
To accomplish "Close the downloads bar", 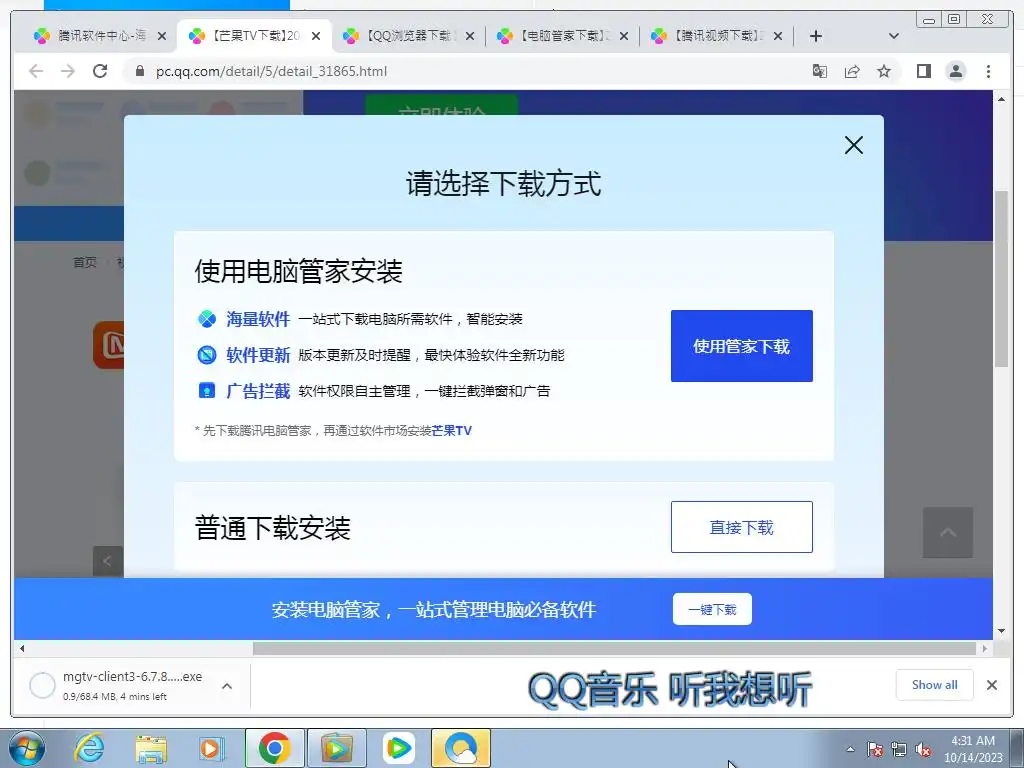I will [991, 684].
